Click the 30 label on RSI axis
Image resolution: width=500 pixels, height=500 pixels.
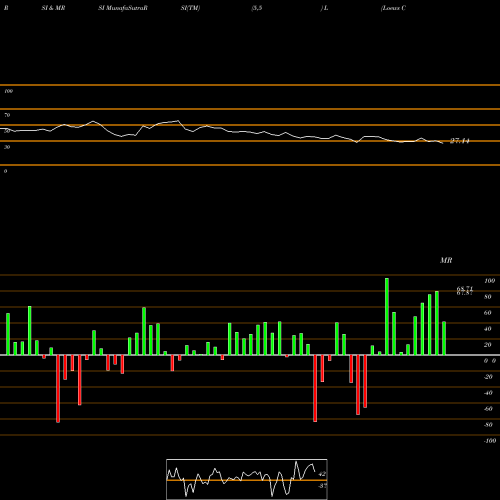tap(7, 147)
